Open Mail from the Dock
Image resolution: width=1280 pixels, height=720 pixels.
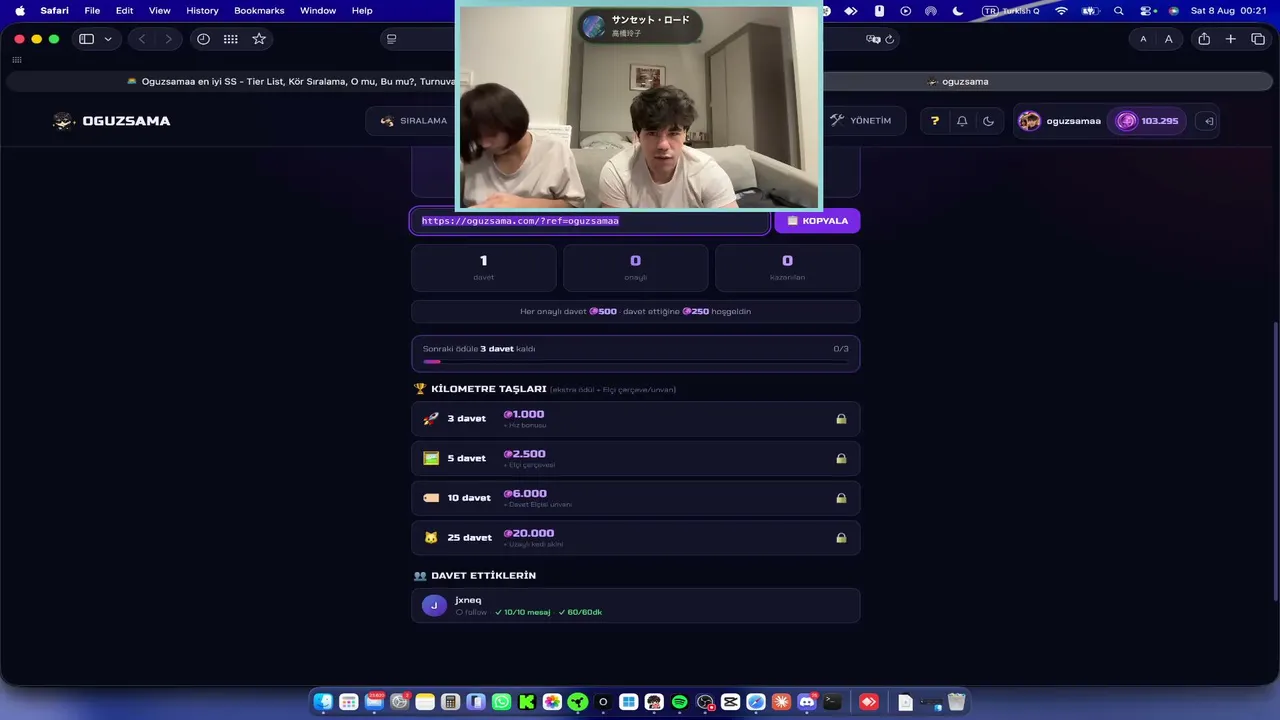point(374,702)
